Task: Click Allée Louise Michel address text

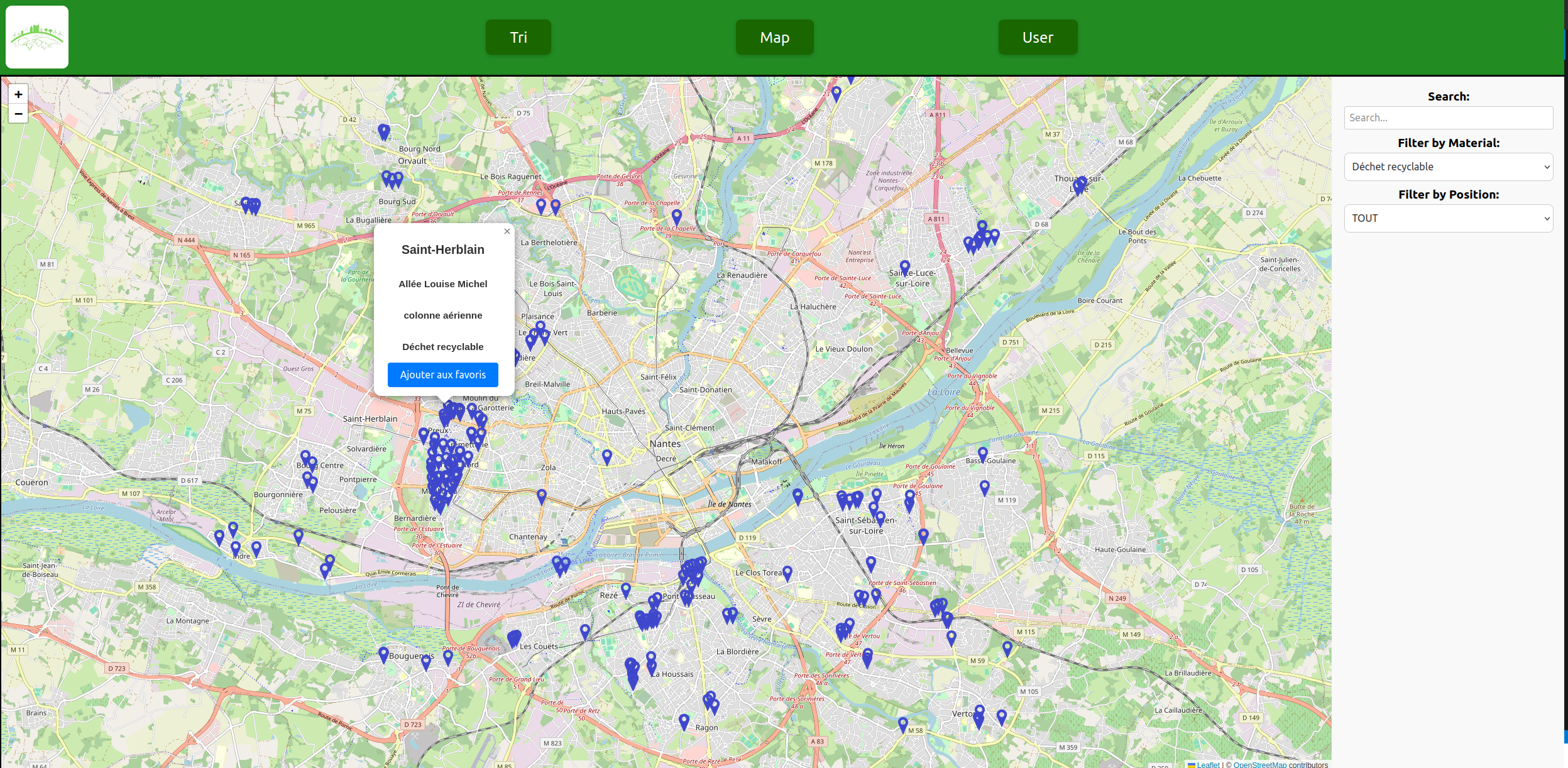Action: (443, 284)
